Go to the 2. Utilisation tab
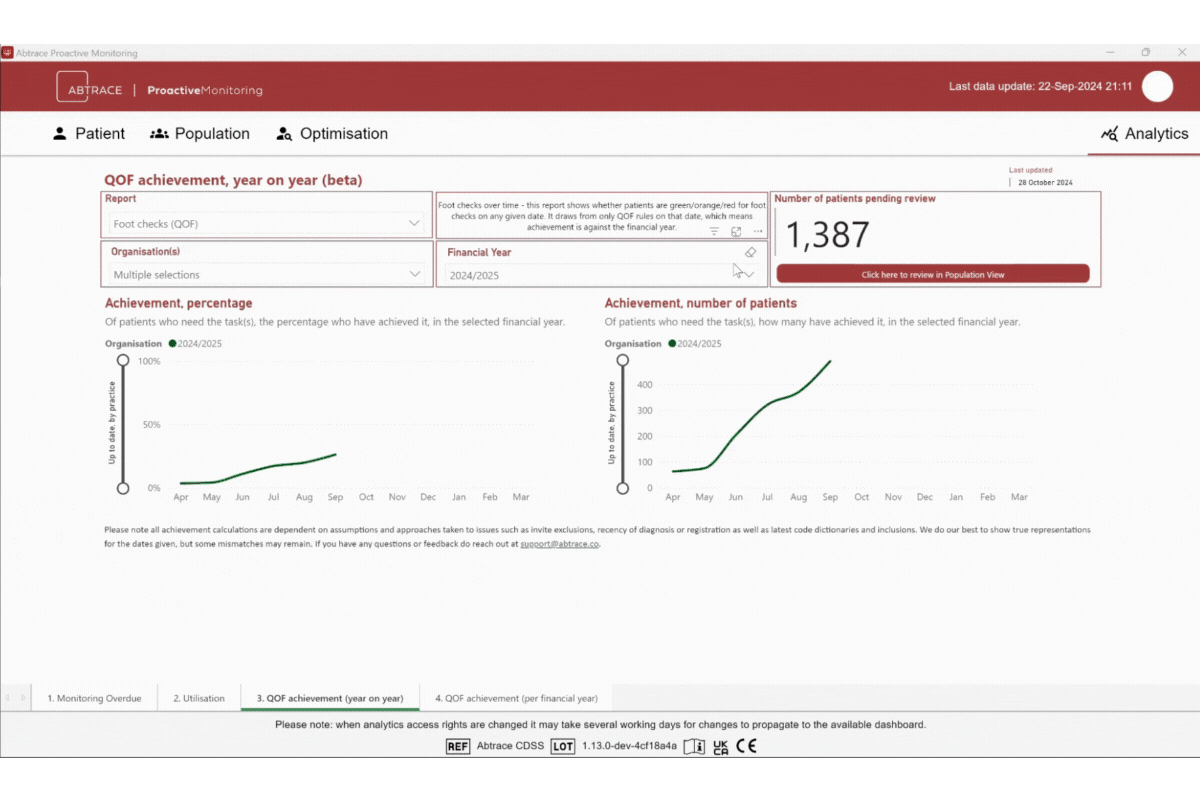This screenshot has height=800, width=1200. [198, 698]
